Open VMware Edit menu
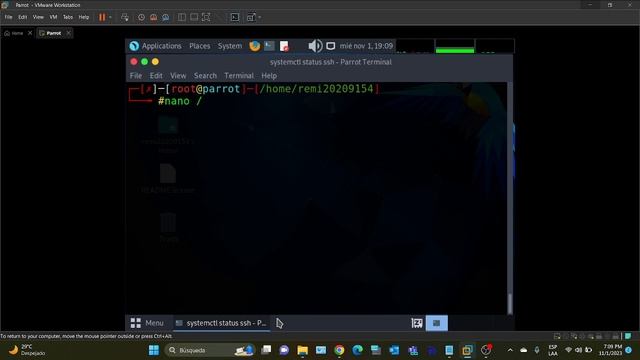The width and height of the screenshot is (640, 360). 22,17
